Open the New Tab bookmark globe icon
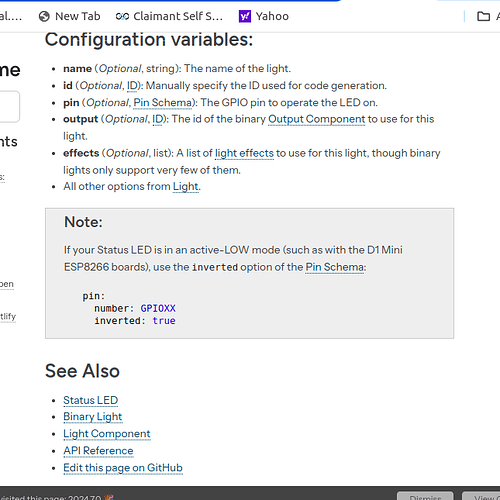This screenshot has width=500, height=500. pyautogui.click(x=44, y=16)
